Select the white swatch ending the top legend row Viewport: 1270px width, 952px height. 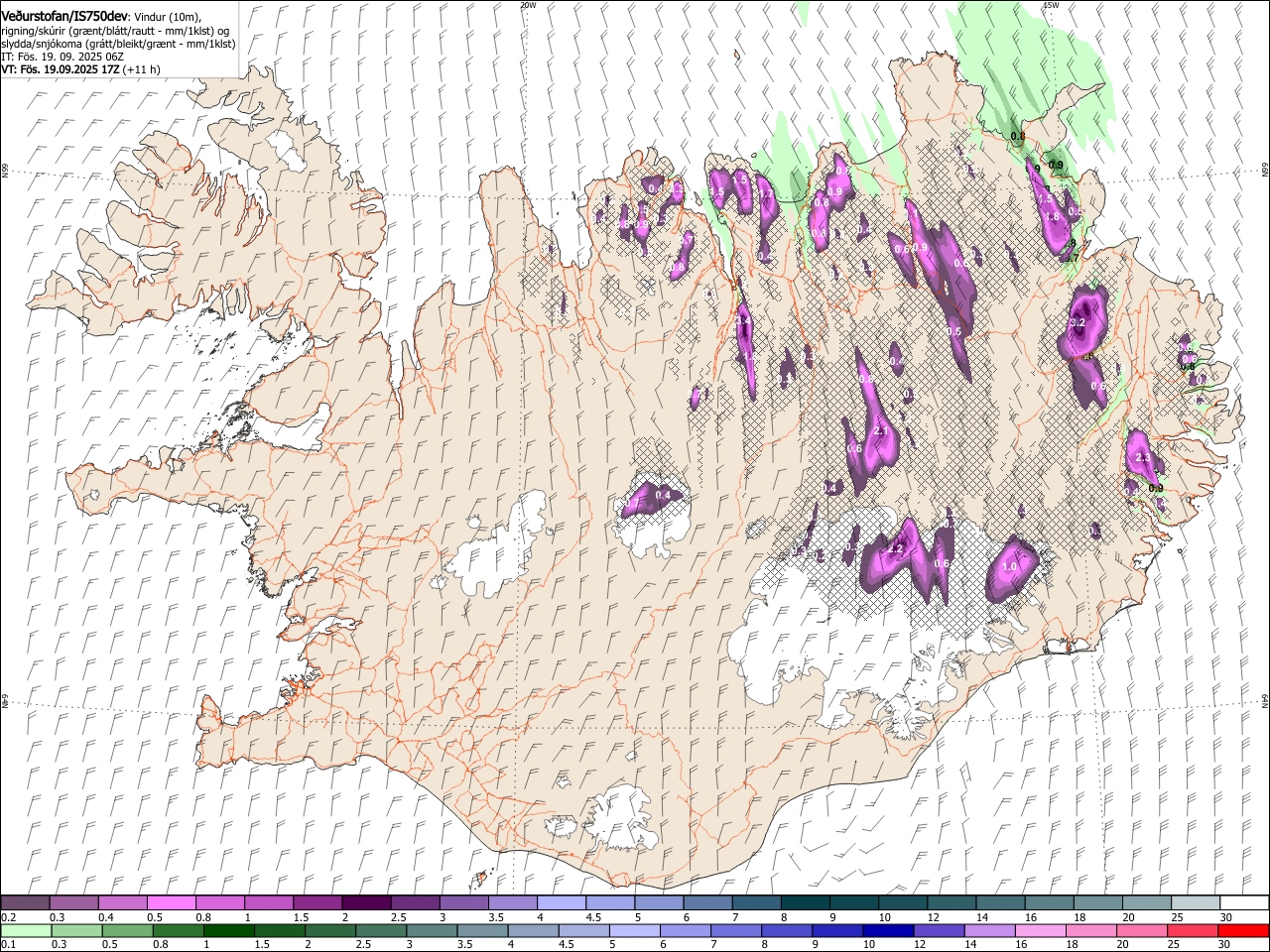click(x=1244, y=902)
